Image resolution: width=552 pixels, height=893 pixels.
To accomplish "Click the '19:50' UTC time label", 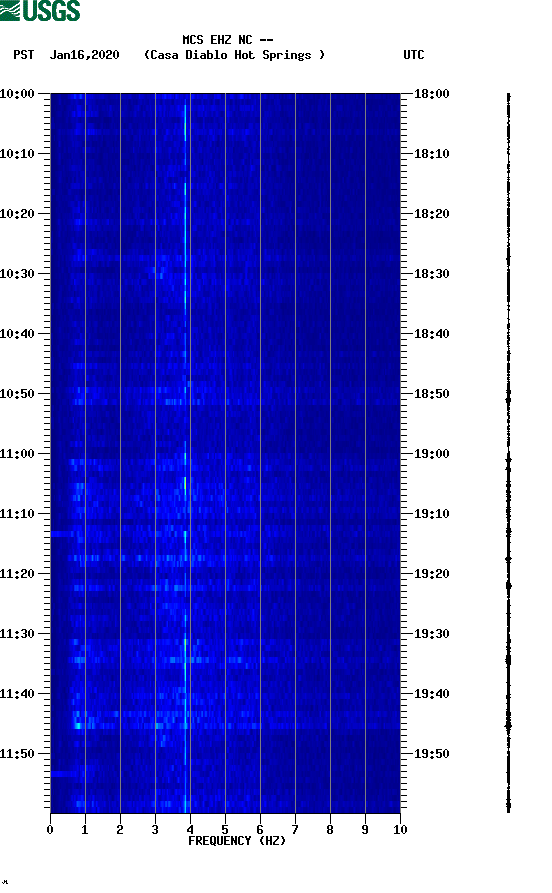I will [432, 754].
